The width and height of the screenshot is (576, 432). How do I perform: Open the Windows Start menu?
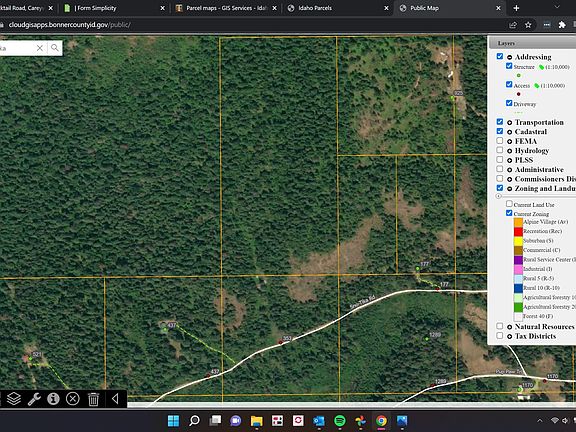(x=173, y=421)
